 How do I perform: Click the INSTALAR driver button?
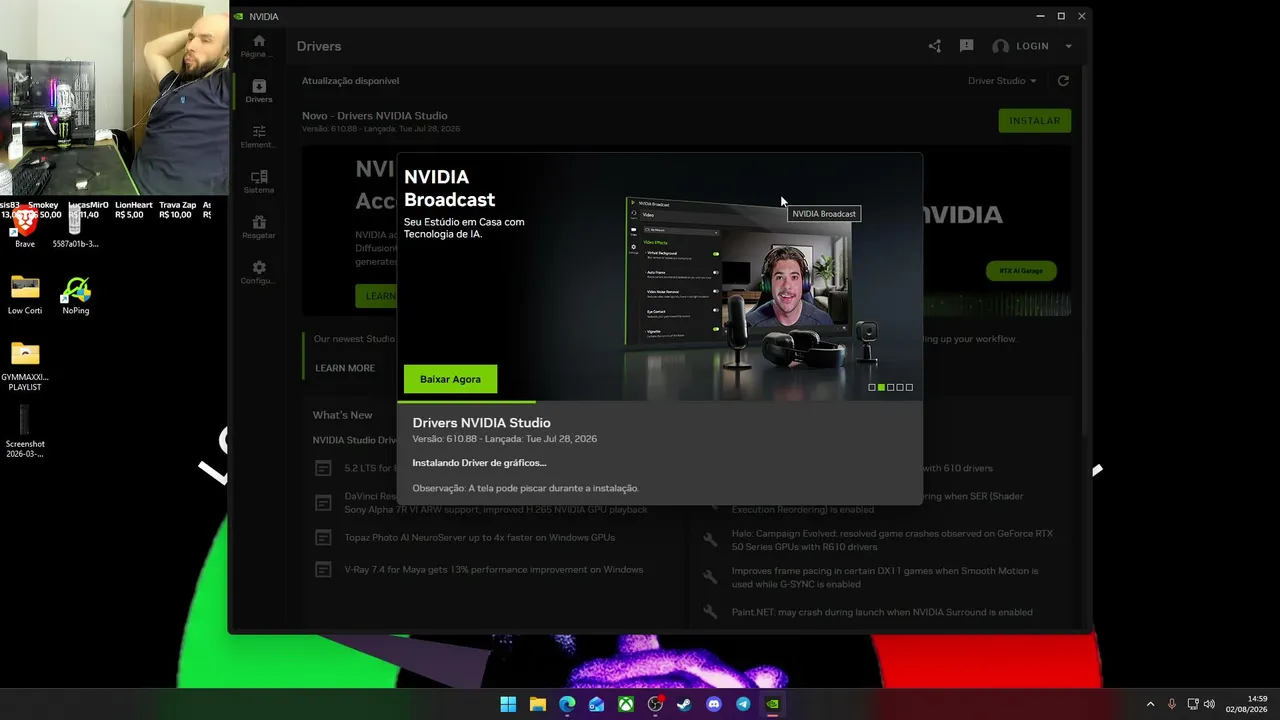[x=1034, y=121]
